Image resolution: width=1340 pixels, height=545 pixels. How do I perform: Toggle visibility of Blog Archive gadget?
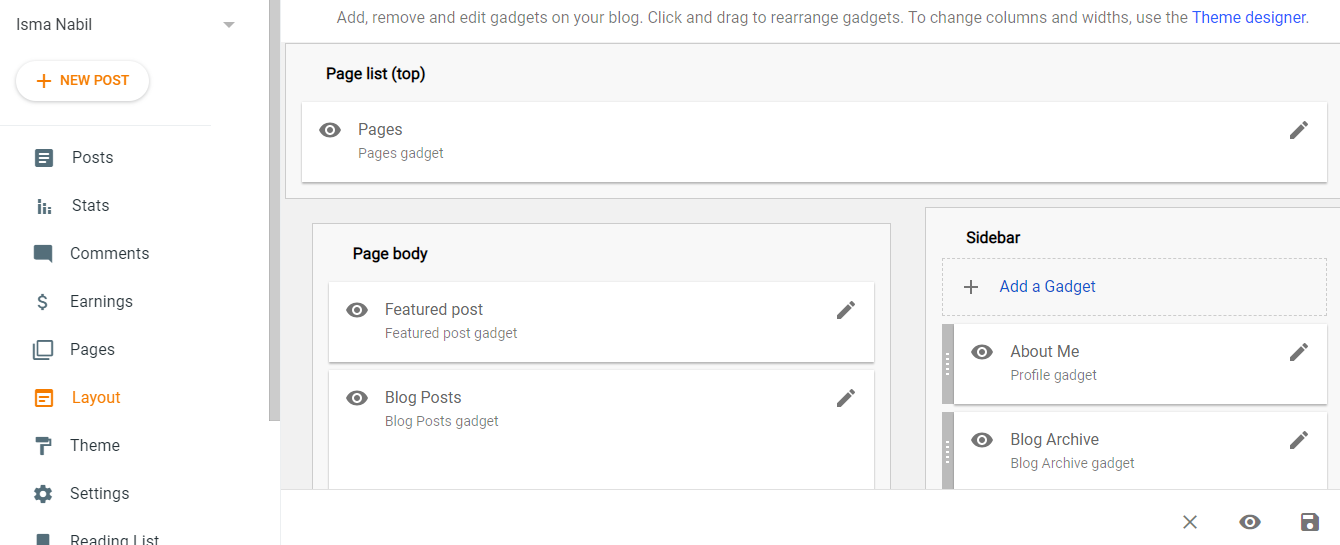pyautogui.click(x=982, y=440)
